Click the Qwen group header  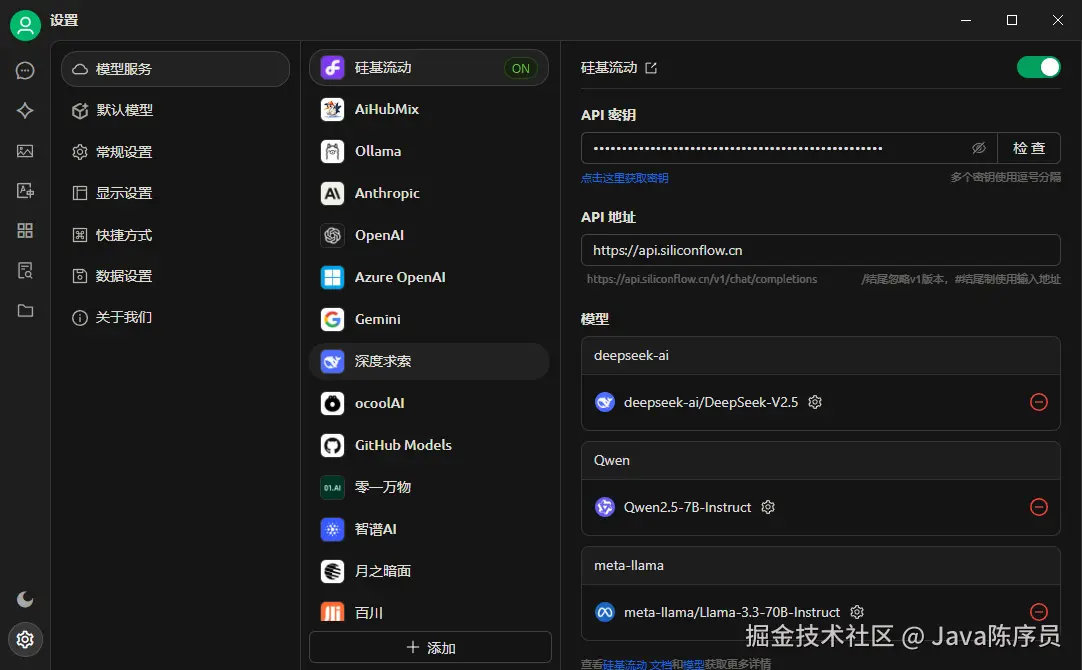(820, 461)
